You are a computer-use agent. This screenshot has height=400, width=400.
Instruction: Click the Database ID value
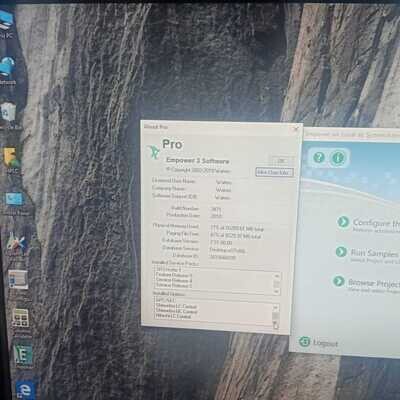223,257
